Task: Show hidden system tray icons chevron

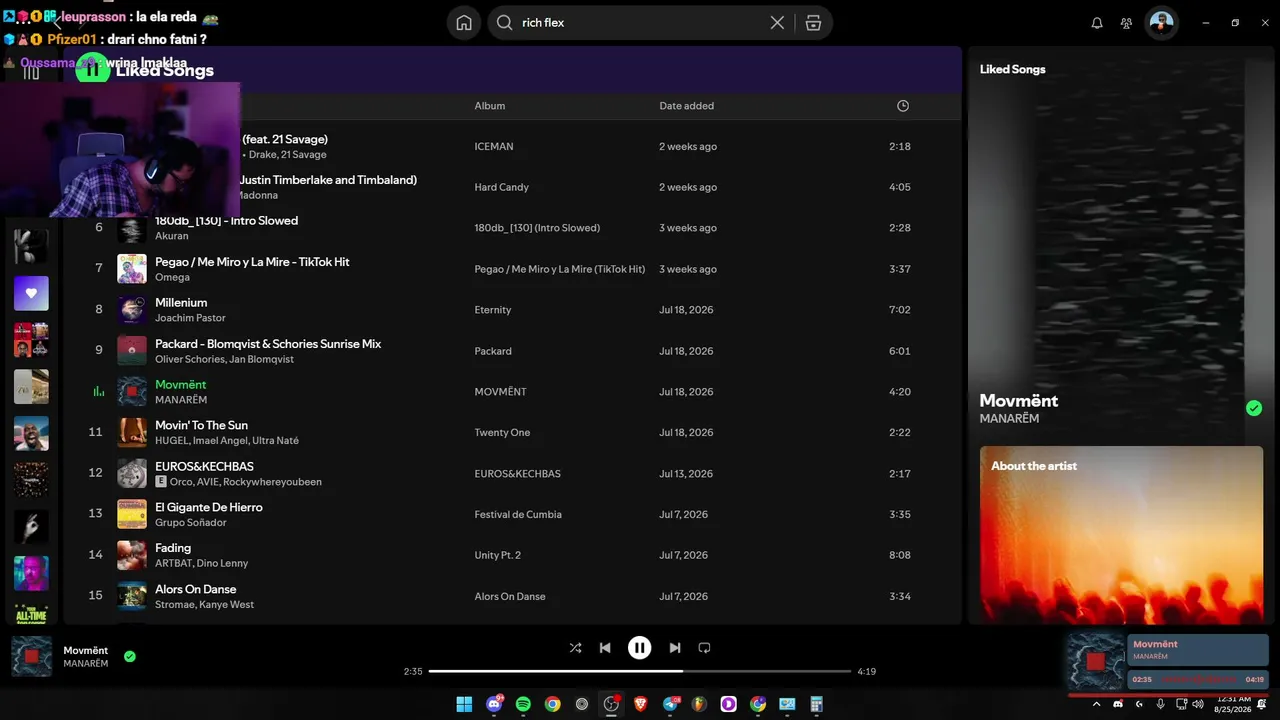Action: 1097,704
